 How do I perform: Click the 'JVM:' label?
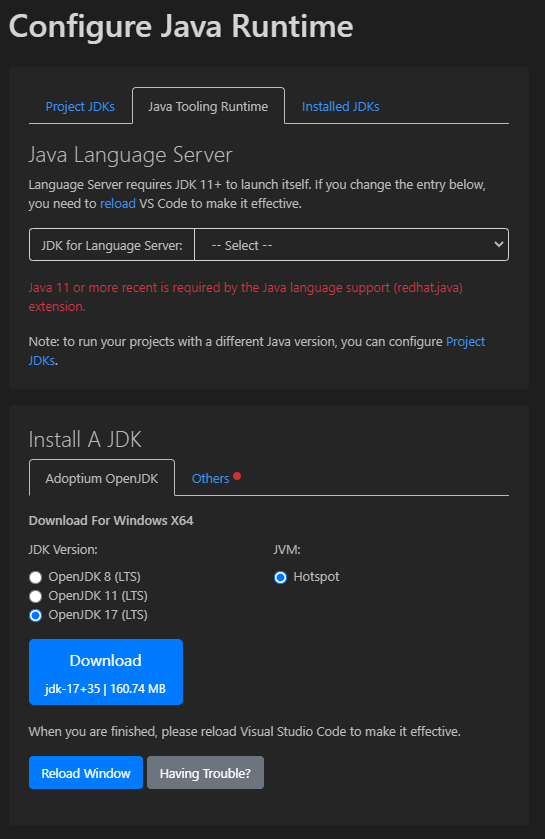[x=287, y=550]
